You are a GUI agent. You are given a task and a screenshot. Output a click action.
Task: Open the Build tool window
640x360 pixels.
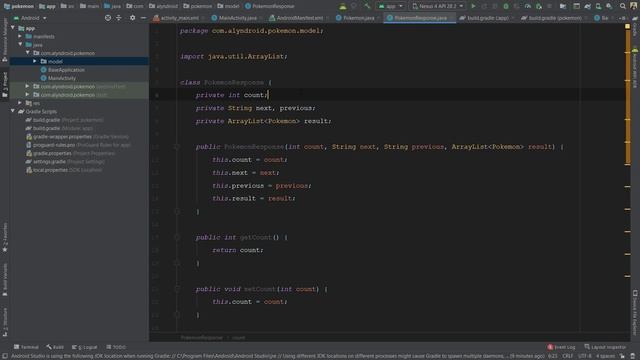tap(55, 347)
